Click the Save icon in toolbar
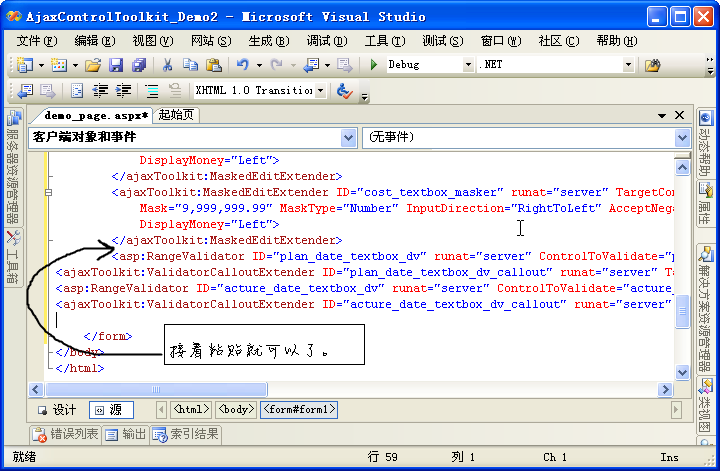 (116, 65)
